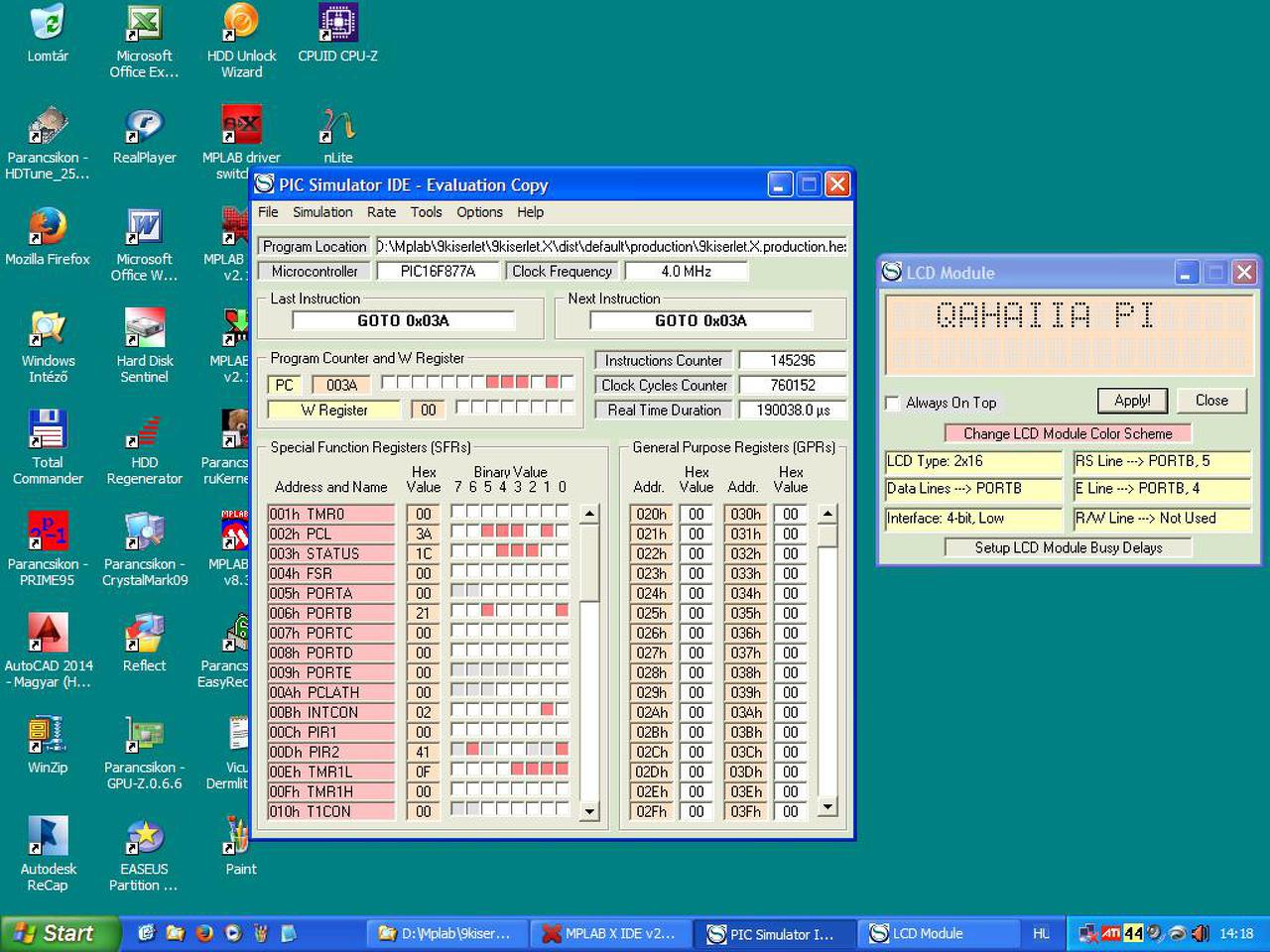The width and height of the screenshot is (1270, 952).
Task: Click Setup LCD Module Busy Delays
Action: point(1068,547)
